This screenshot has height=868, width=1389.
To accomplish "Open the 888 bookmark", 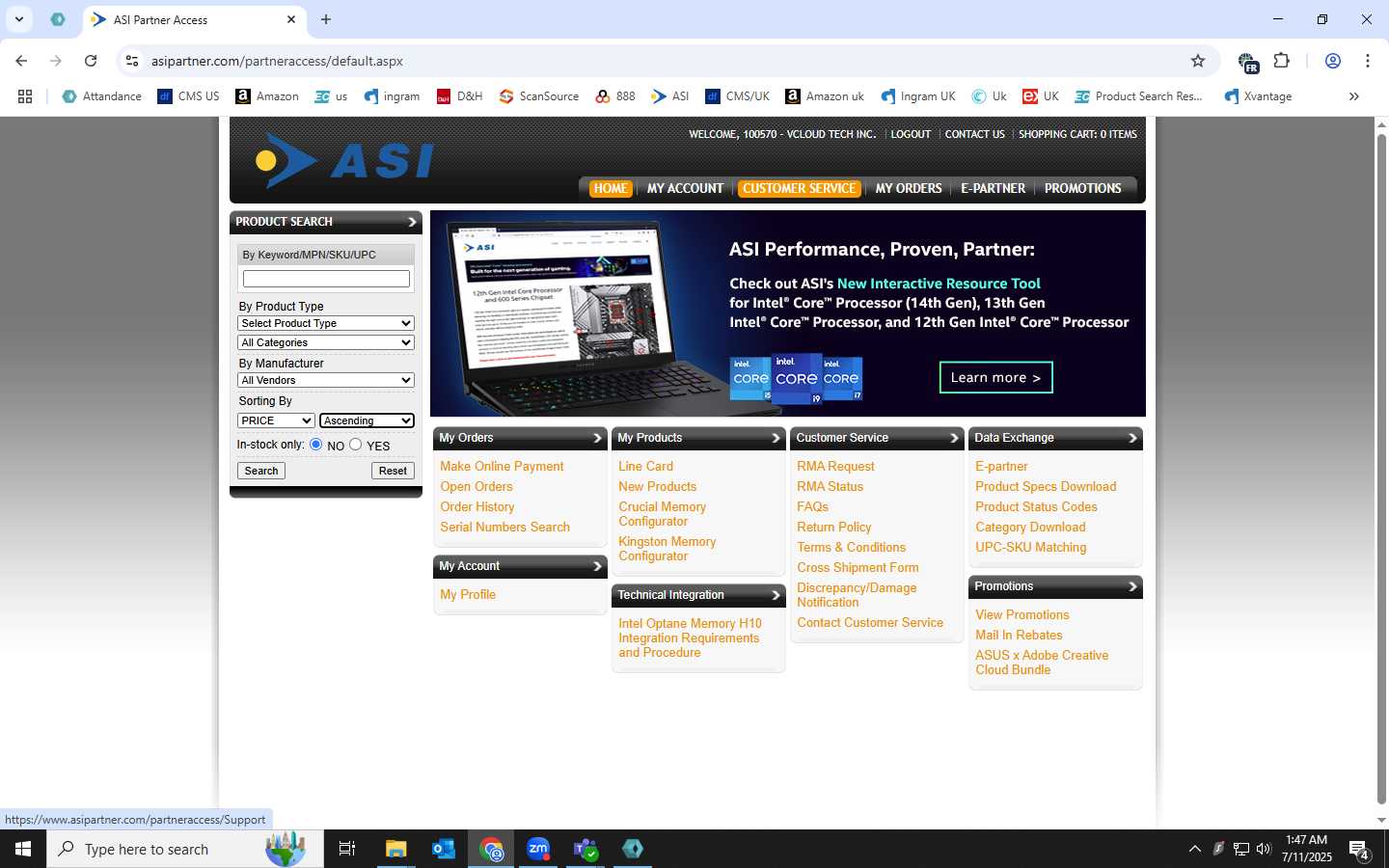I will [615, 96].
